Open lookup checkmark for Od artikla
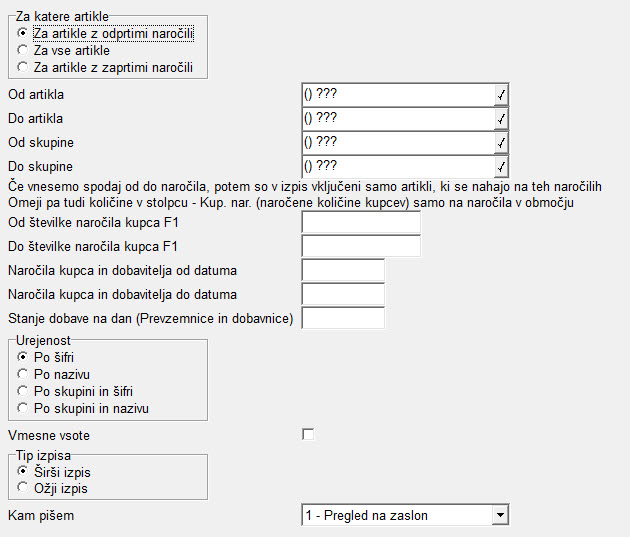The height and width of the screenshot is (537, 630). coord(501,95)
